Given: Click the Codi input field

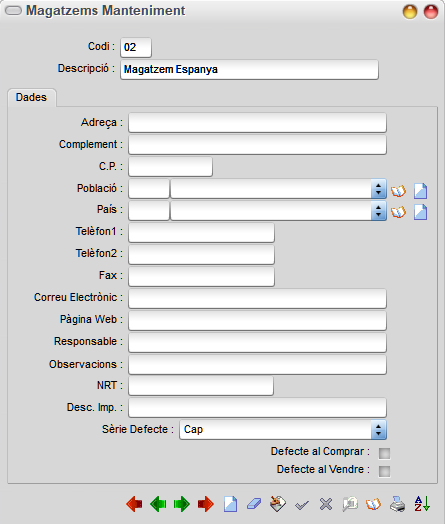Looking at the screenshot, I should click(x=136, y=47).
